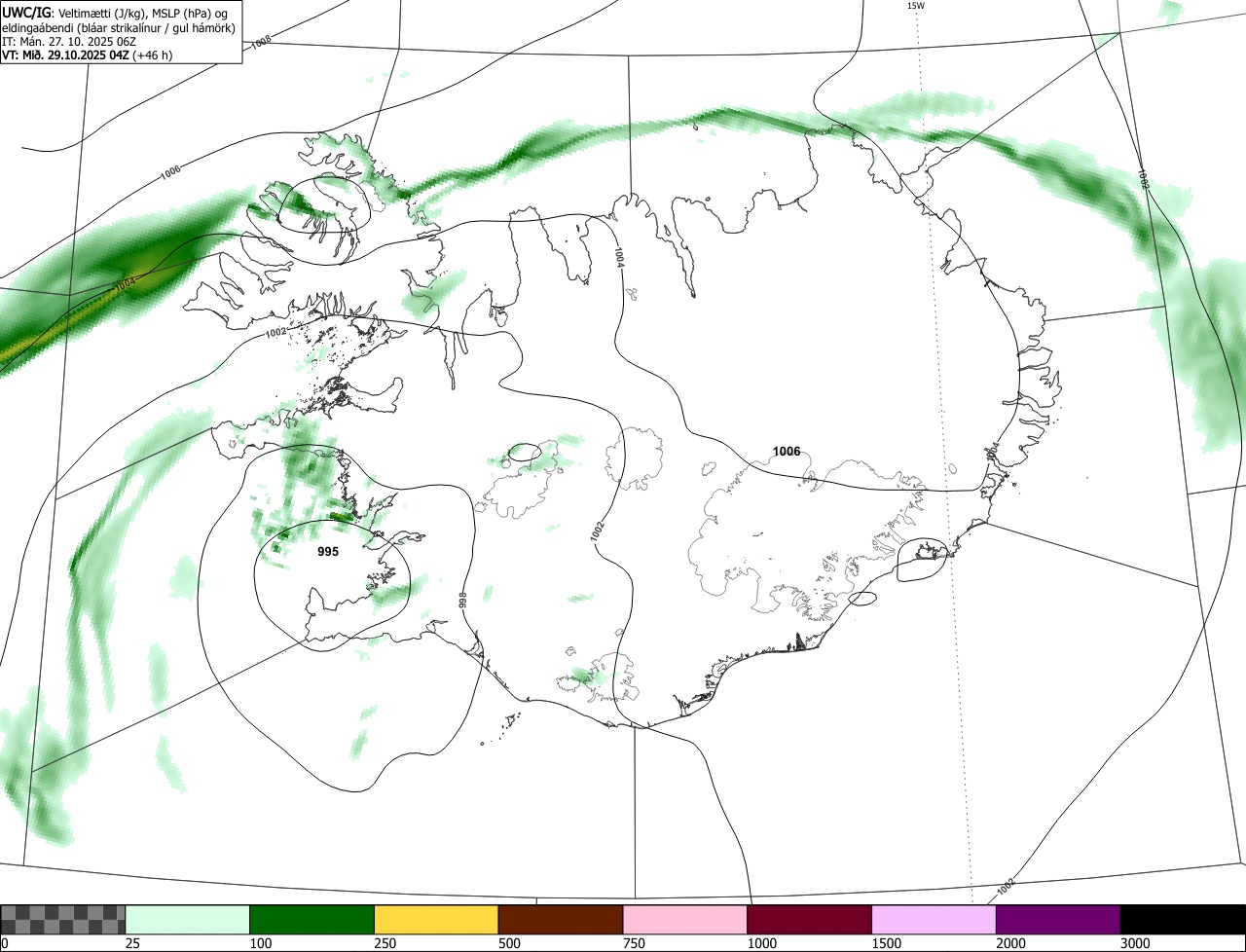Viewport: 1246px width, 952px height.
Task: Click the legend tick value 2000
Action: click(1010, 943)
